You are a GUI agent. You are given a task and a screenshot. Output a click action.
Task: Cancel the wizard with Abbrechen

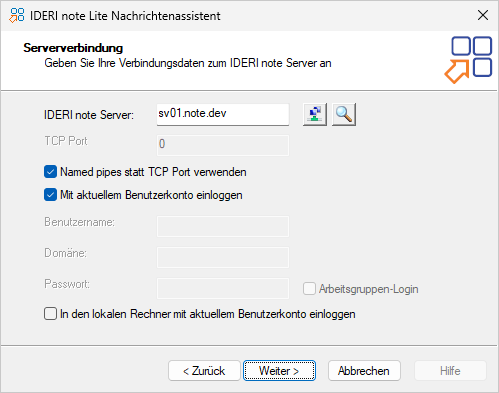pyautogui.click(x=364, y=371)
